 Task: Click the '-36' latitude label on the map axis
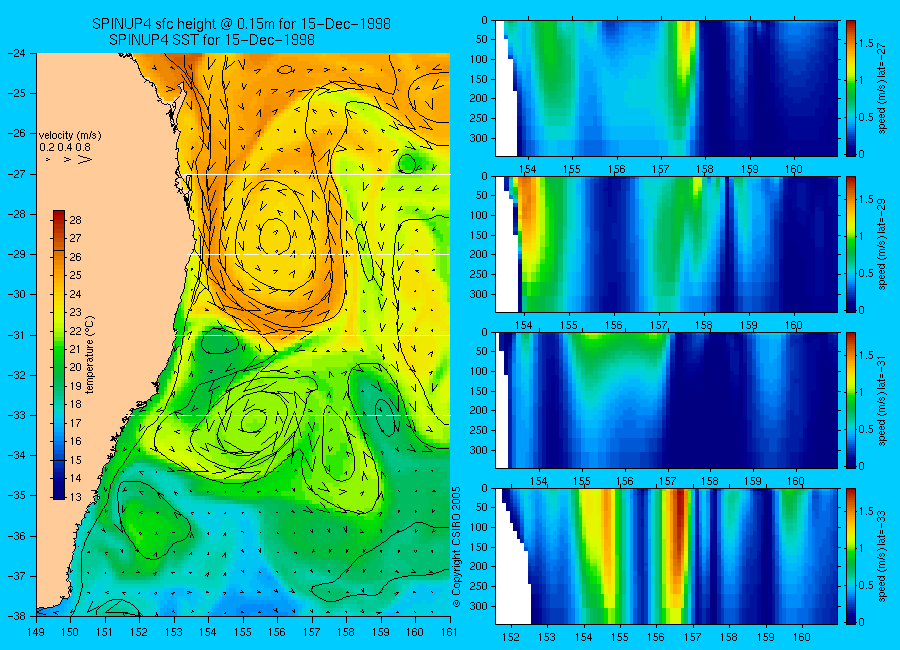point(15,536)
